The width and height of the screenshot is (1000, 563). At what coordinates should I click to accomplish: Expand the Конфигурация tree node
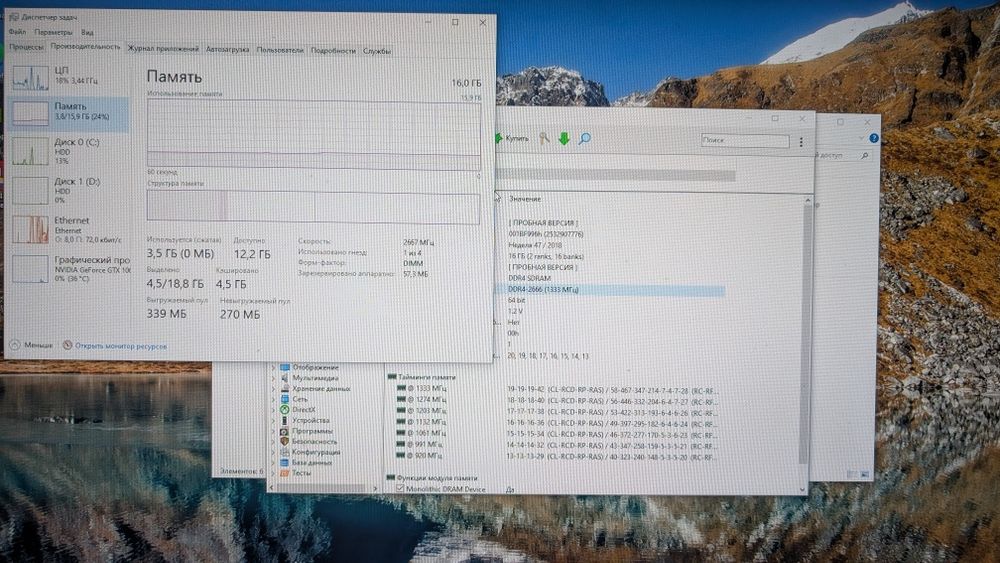[x=273, y=452]
